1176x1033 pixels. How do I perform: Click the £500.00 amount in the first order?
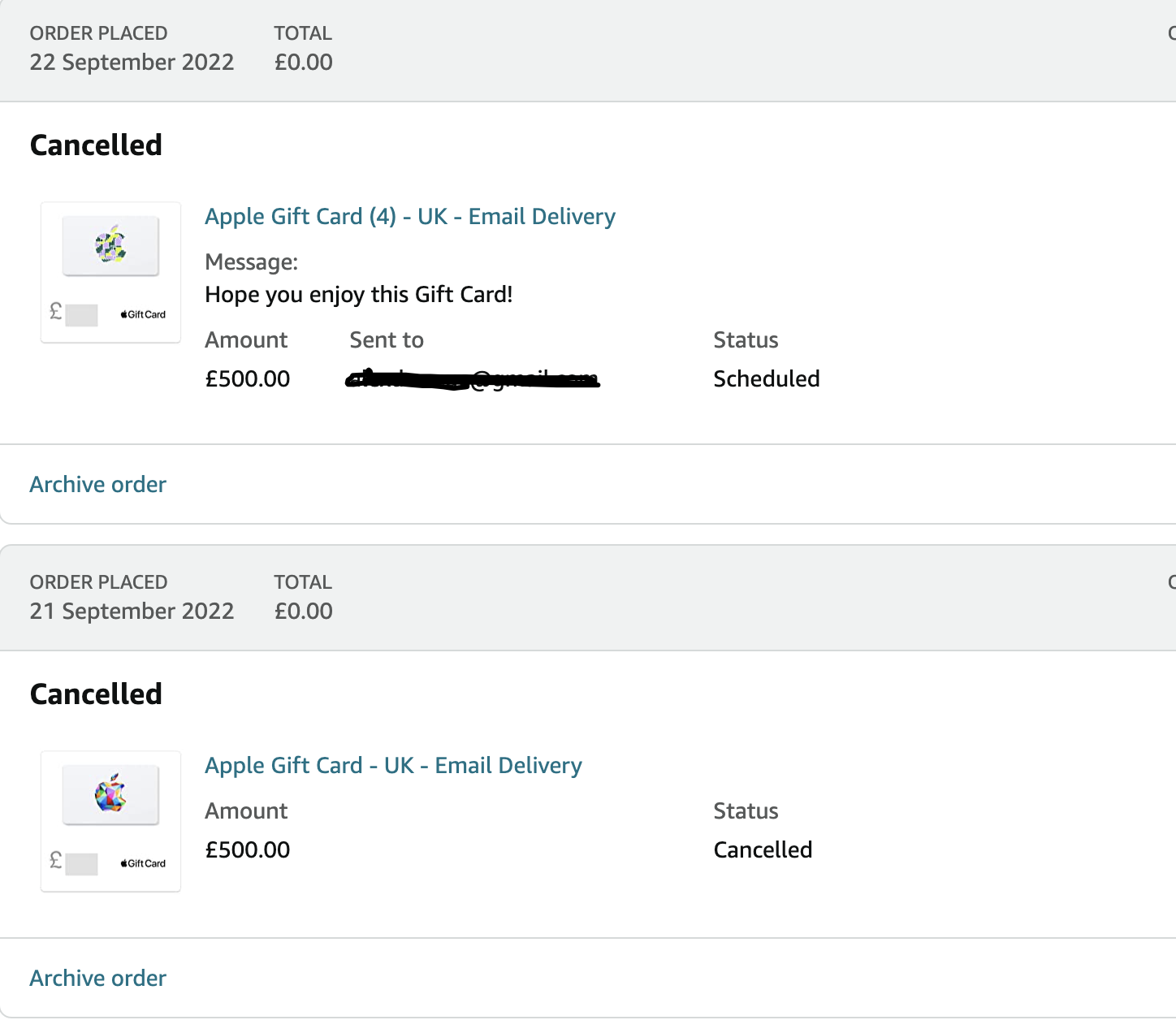(x=247, y=379)
